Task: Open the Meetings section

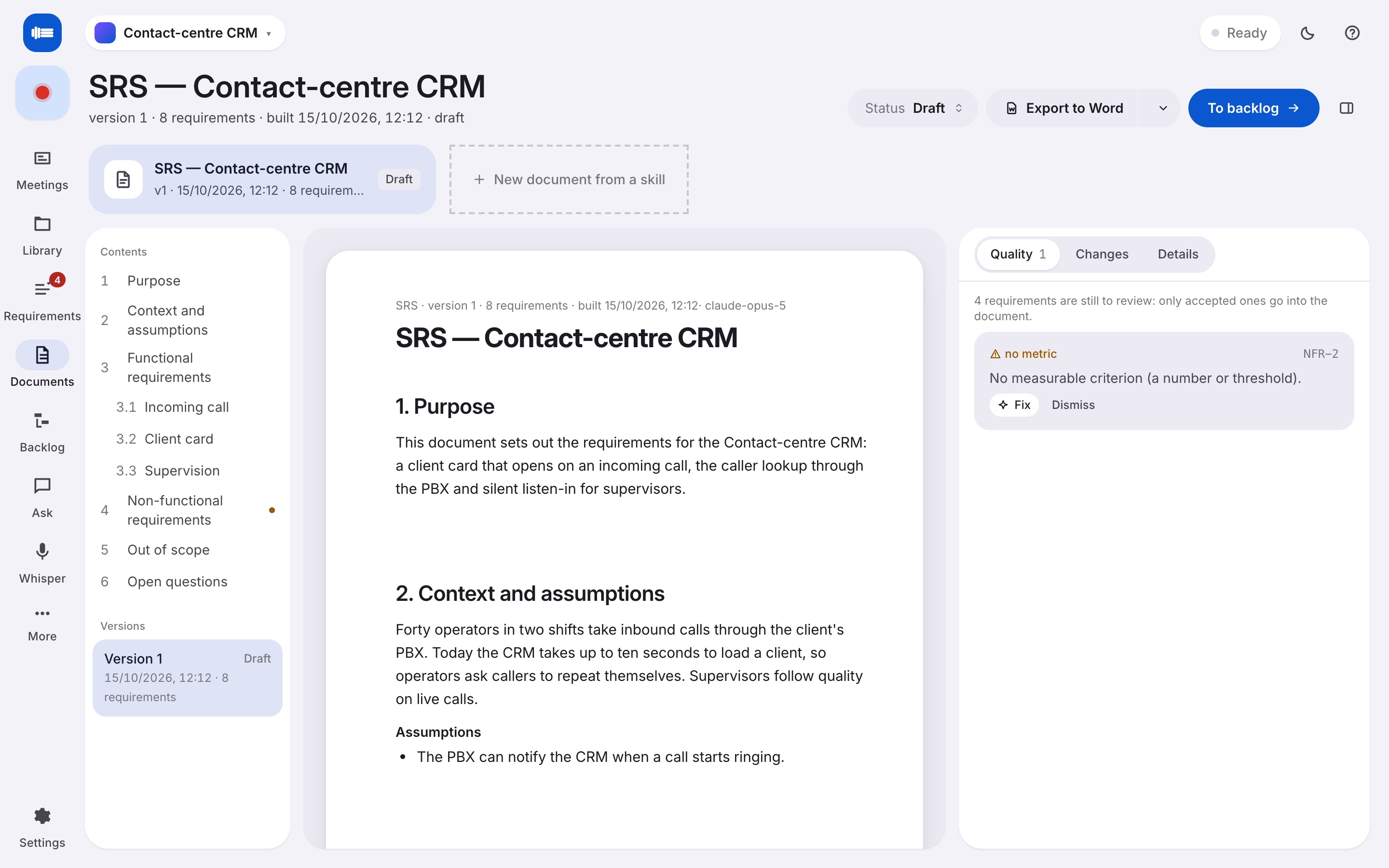Action: 42,170
